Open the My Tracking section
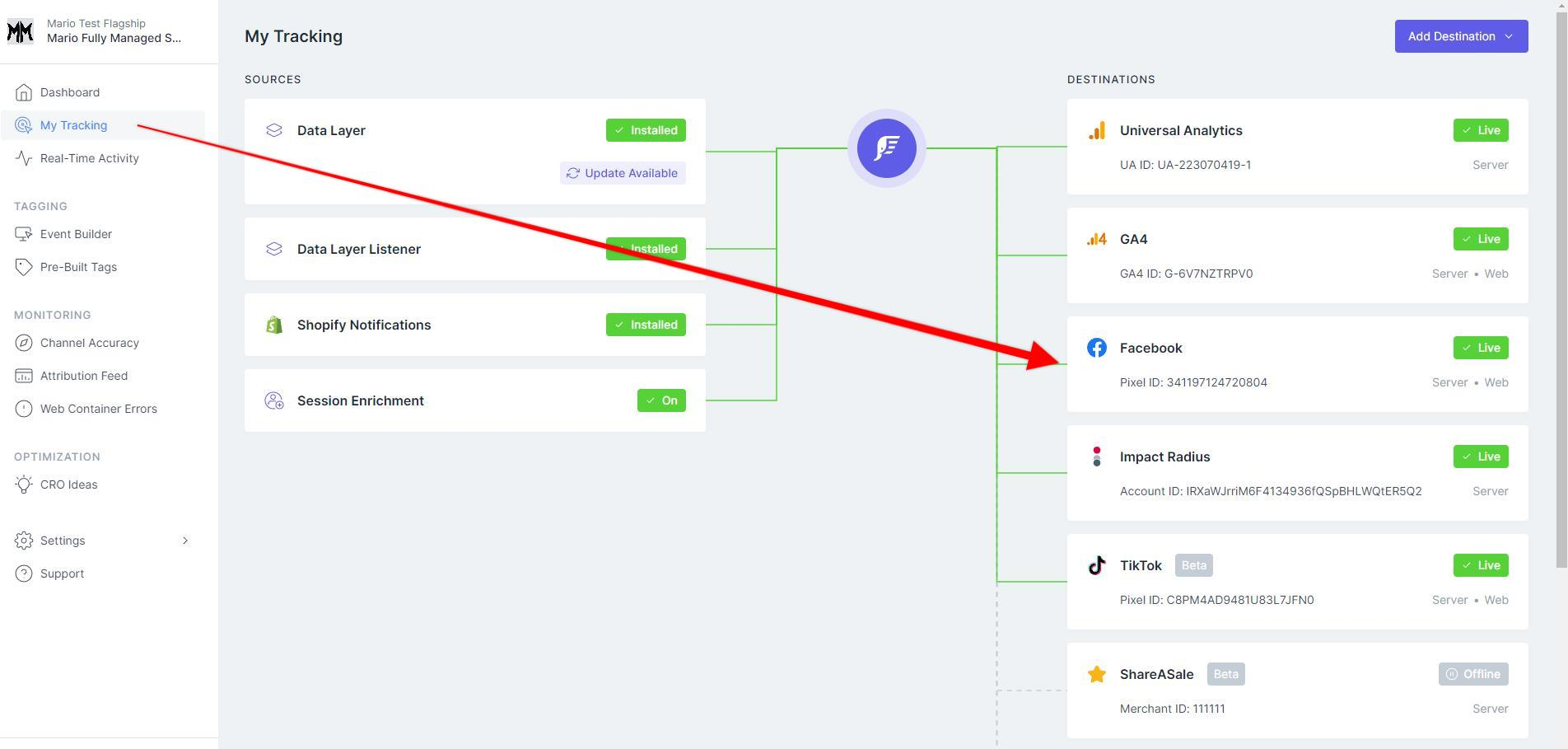Image resolution: width=1568 pixels, height=749 pixels. [x=73, y=124]
